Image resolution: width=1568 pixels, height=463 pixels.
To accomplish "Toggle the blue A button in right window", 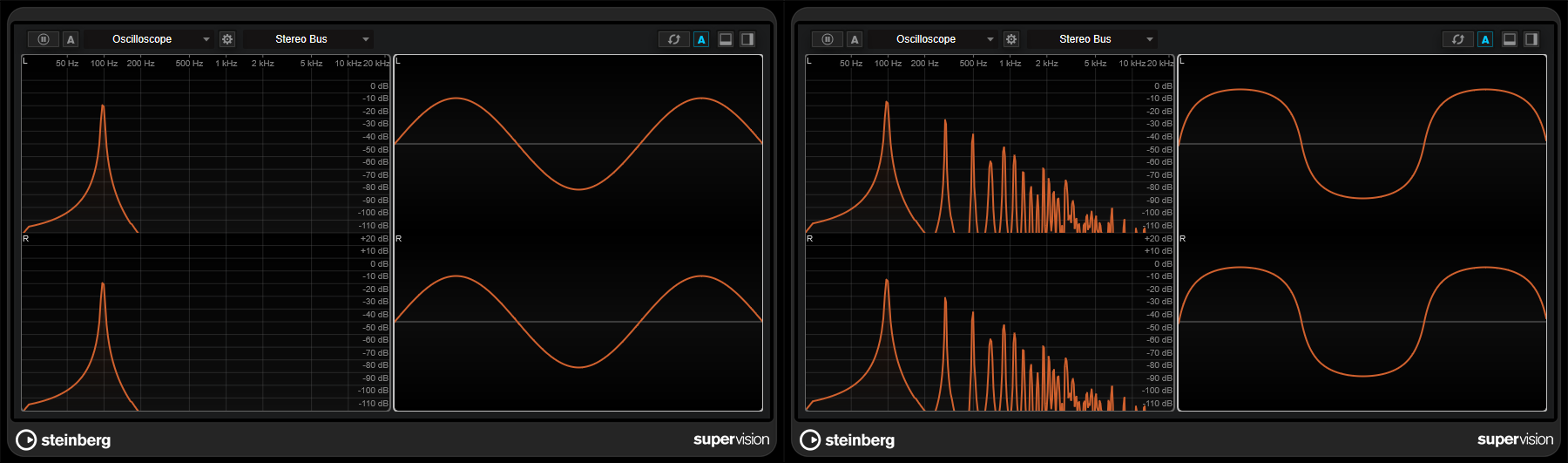I will pyautogui.click(x=1485, y=39).
